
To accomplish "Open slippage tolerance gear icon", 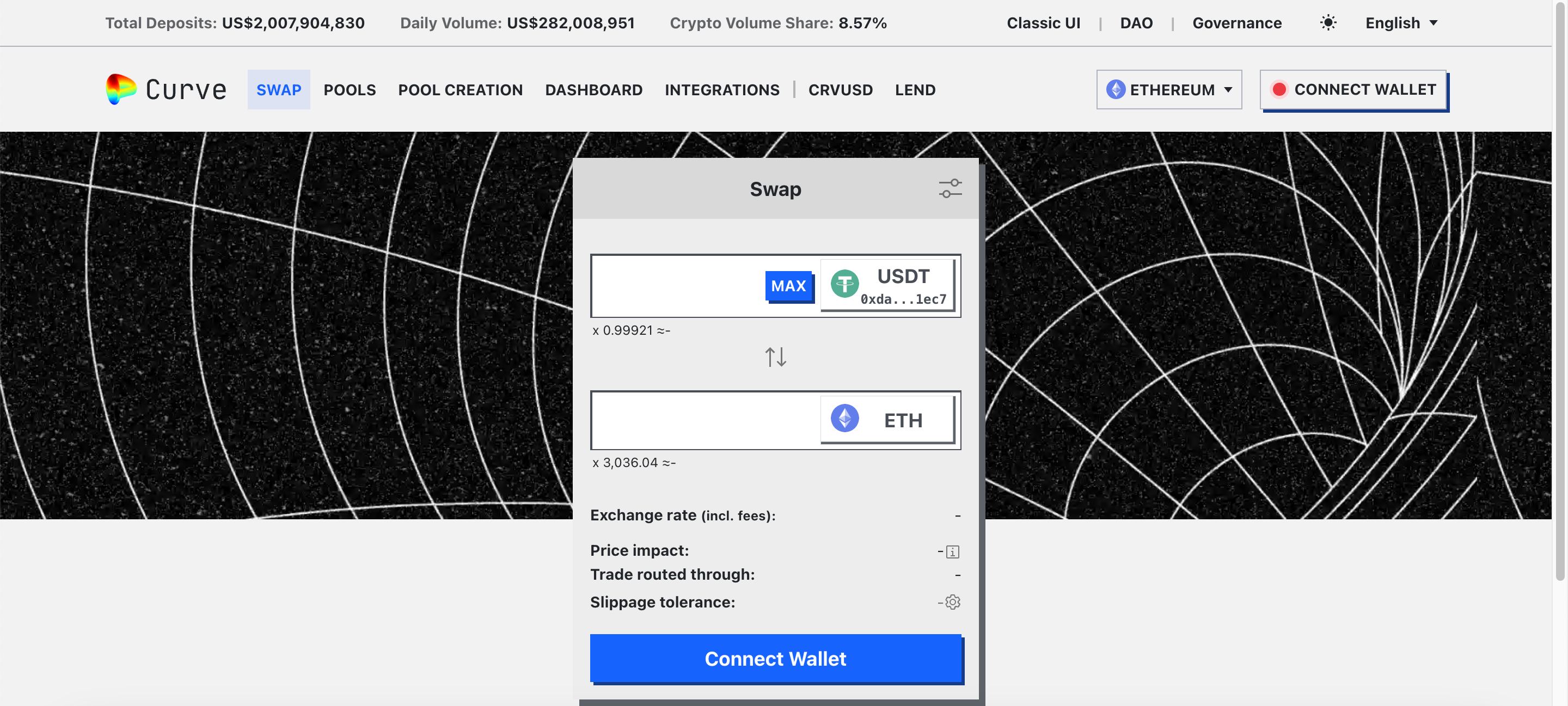I will point(953,602).
